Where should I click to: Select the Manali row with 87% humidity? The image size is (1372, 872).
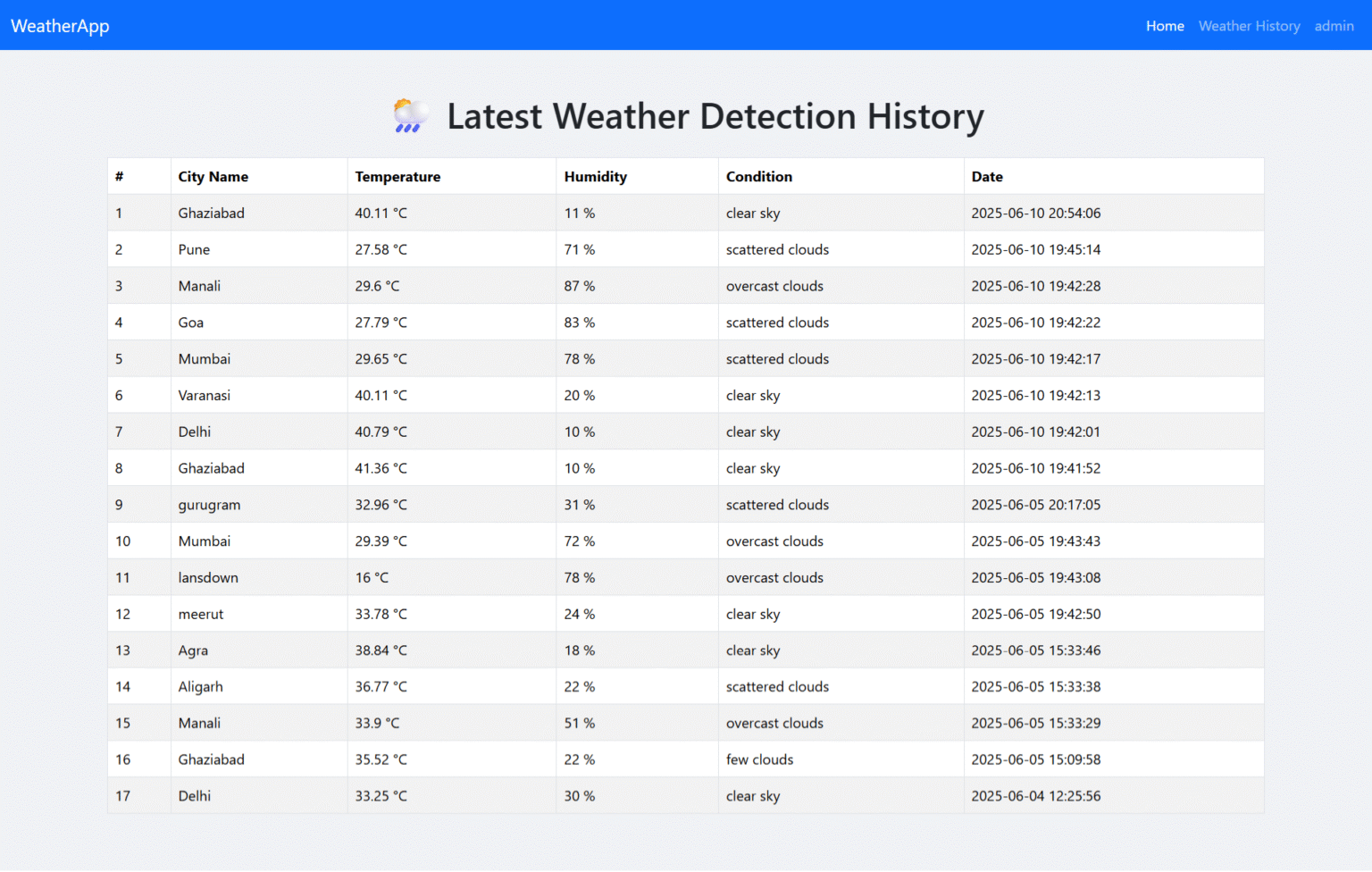click(199, 286)
